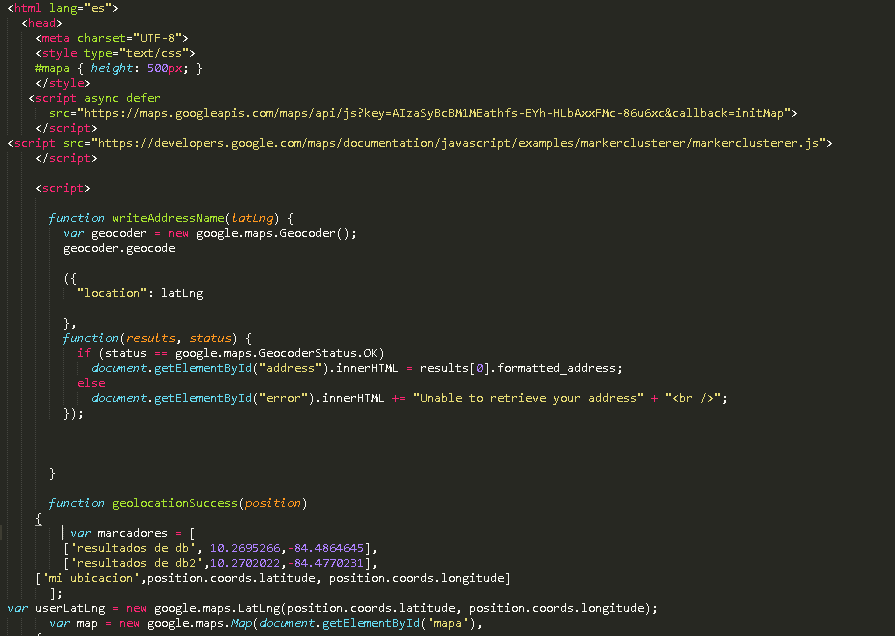Screen dimensions: 895x636
Task: Click the string 'resultados de db'
Action: (133, 548)
